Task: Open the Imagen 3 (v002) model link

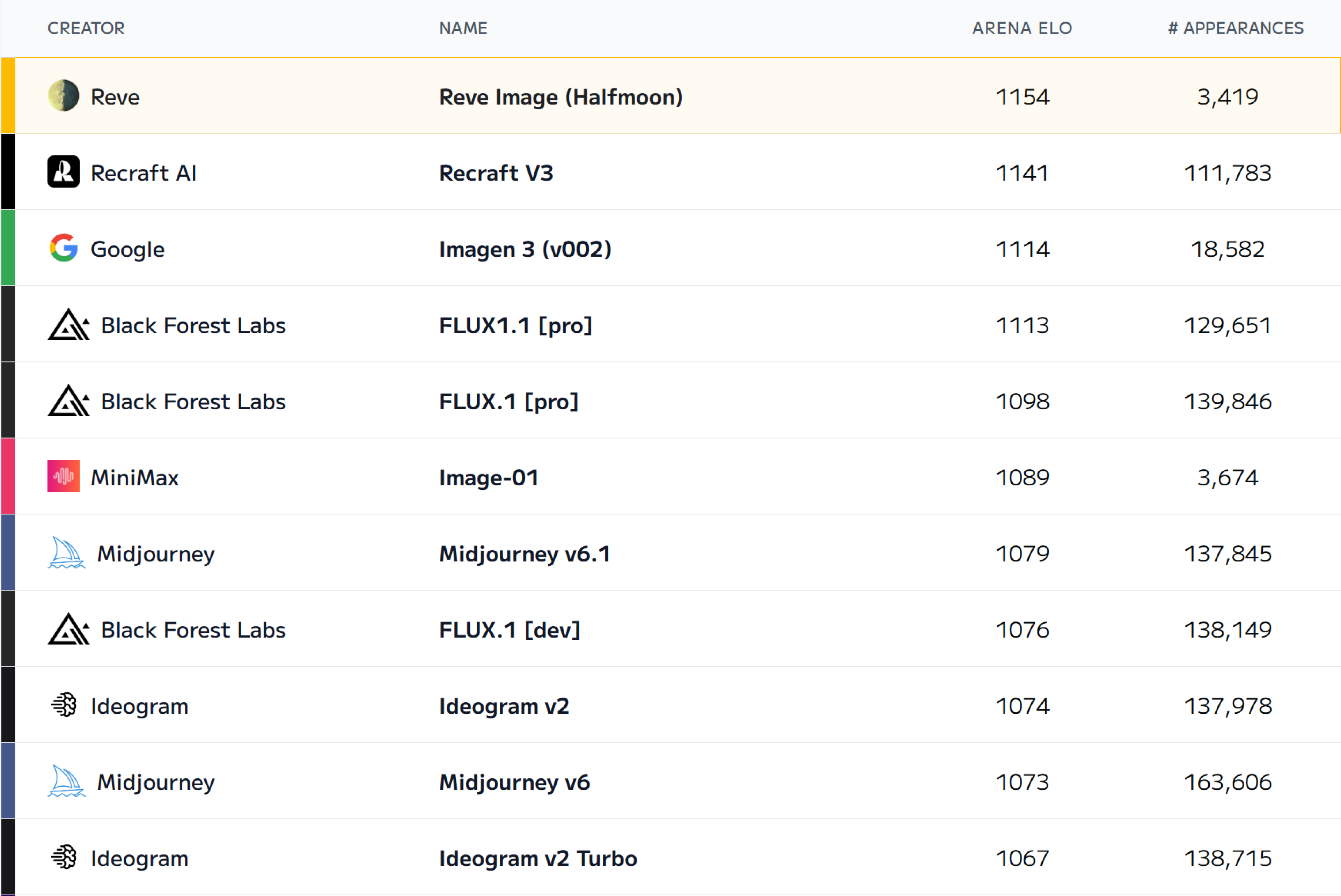Action: coord(525,249)
